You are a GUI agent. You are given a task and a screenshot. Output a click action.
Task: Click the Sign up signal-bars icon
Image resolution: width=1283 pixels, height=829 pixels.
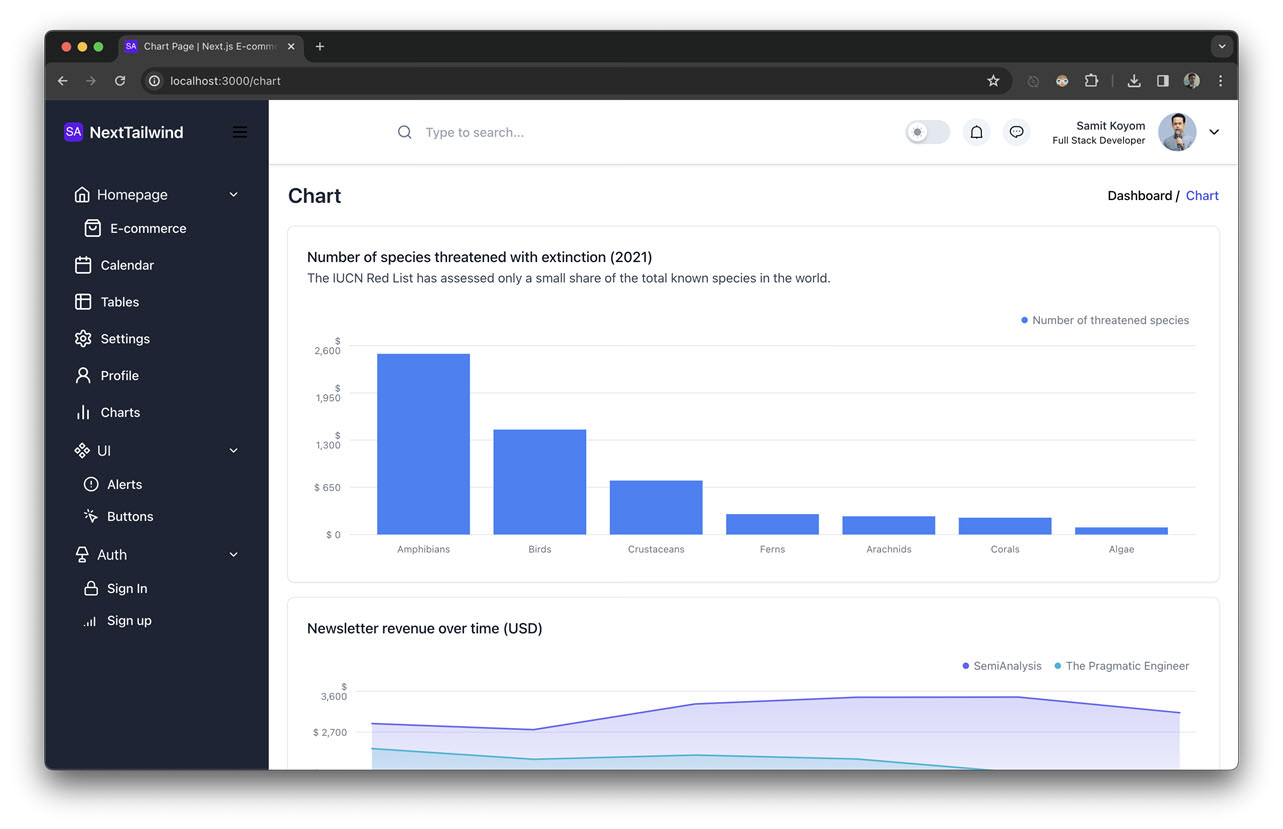tap(91, 621)
